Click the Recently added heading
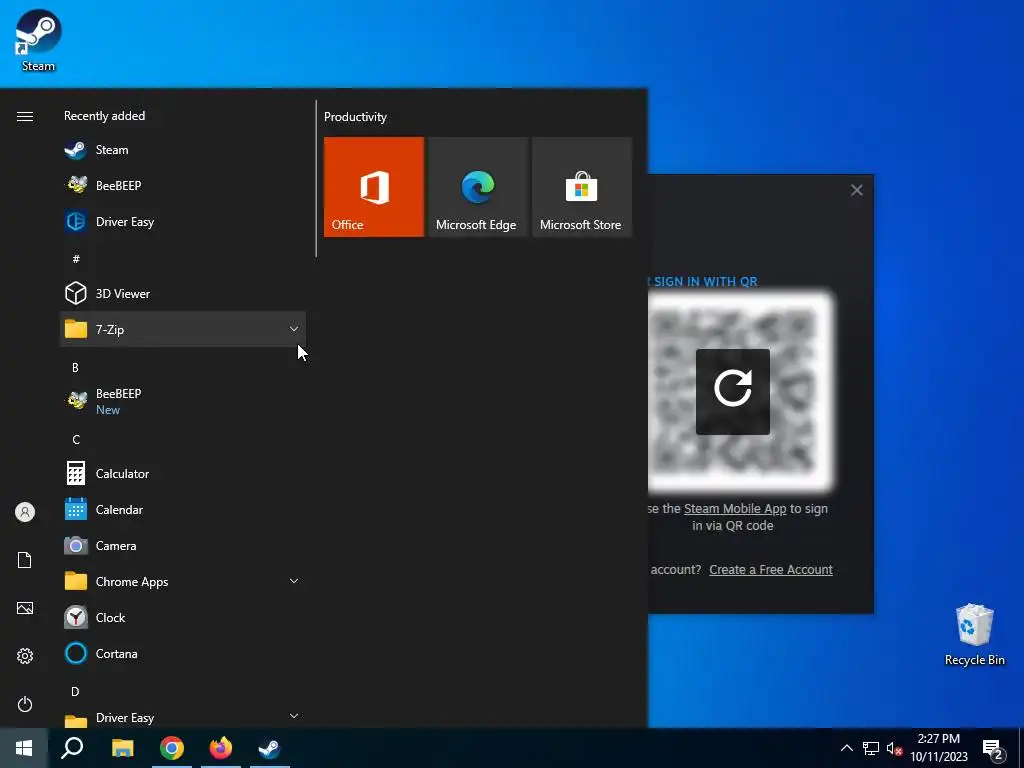The image size is (1024, 768). 104,116
